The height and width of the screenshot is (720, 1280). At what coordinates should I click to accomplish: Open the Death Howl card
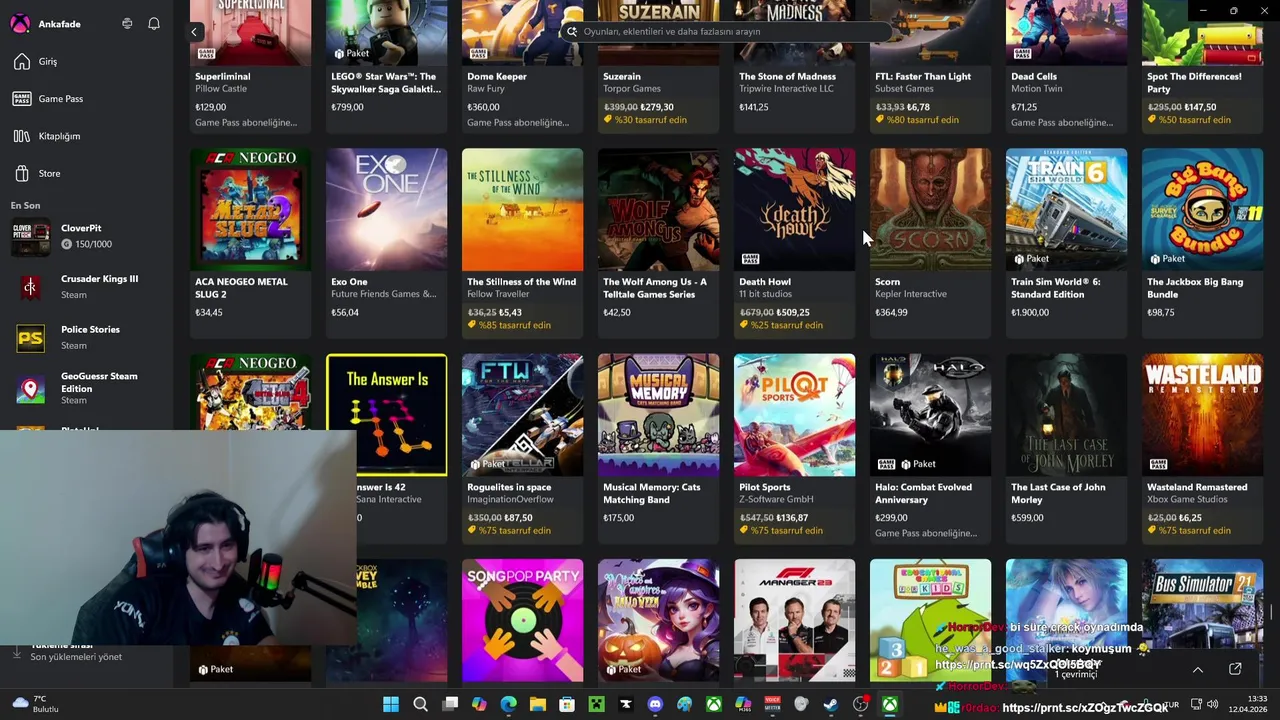pyautogui.click(x=795, y=243)
